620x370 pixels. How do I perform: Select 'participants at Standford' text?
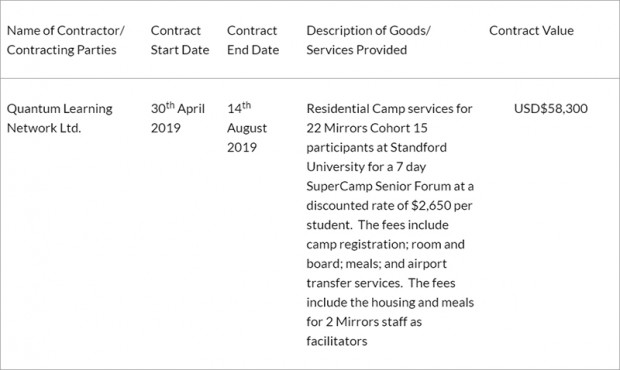[x=376, y=147]
